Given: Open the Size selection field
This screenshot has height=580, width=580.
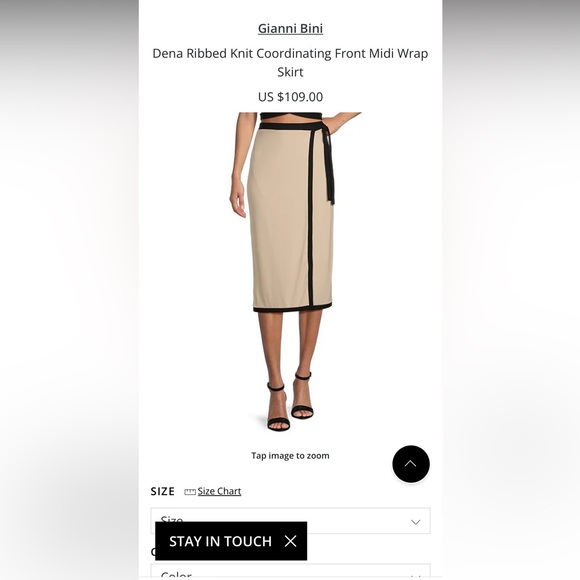Looking at the screenshot, I should [290, 520].
